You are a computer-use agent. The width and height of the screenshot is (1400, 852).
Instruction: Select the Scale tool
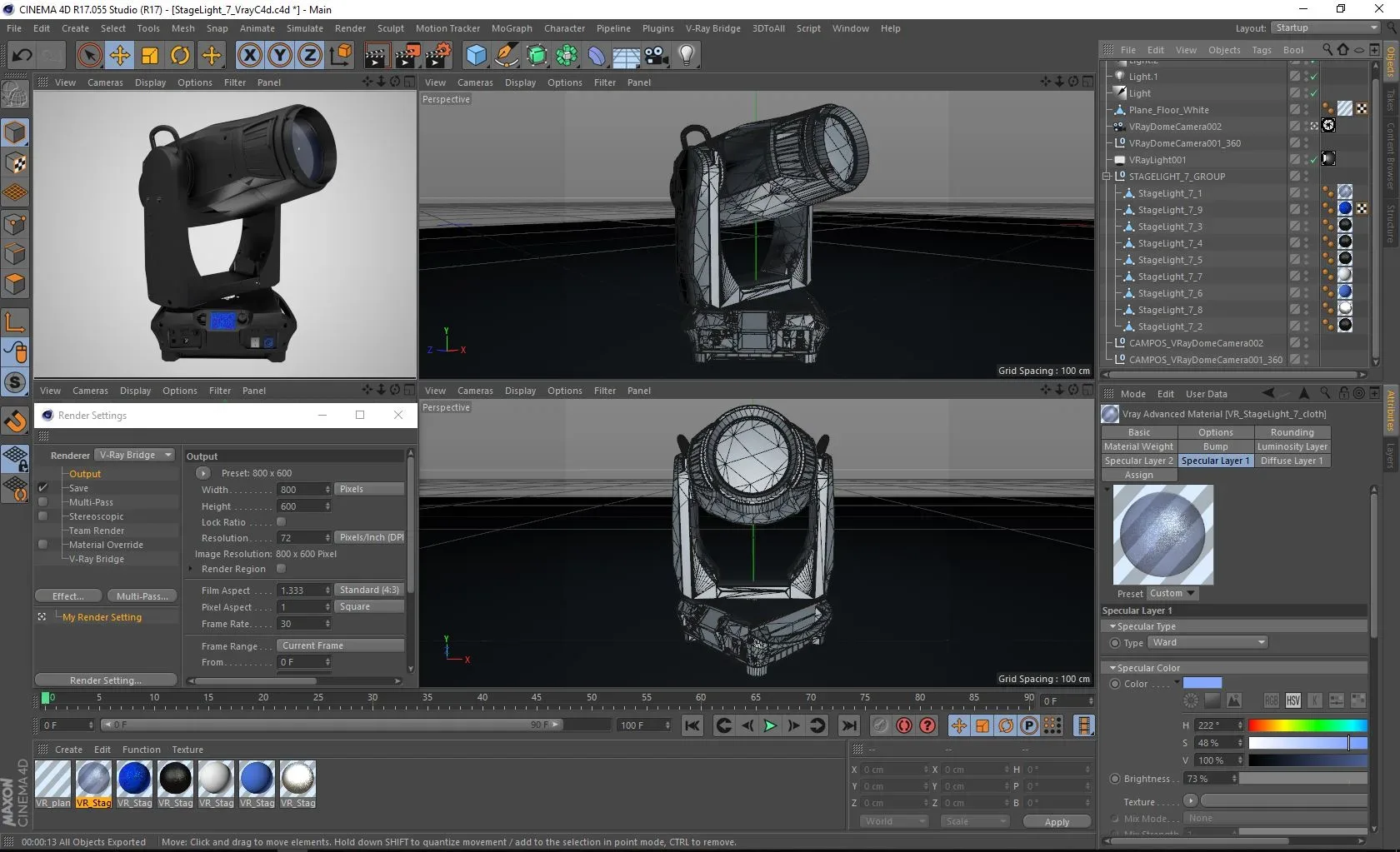click(x=150, y=56)
